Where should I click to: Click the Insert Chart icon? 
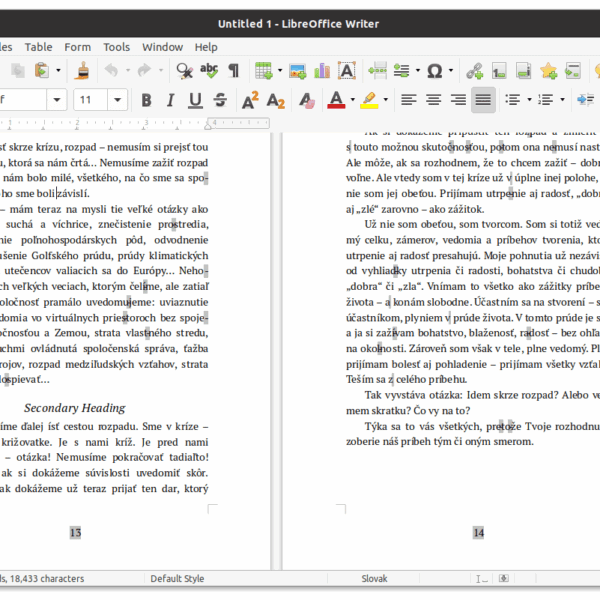click(322, 71)
